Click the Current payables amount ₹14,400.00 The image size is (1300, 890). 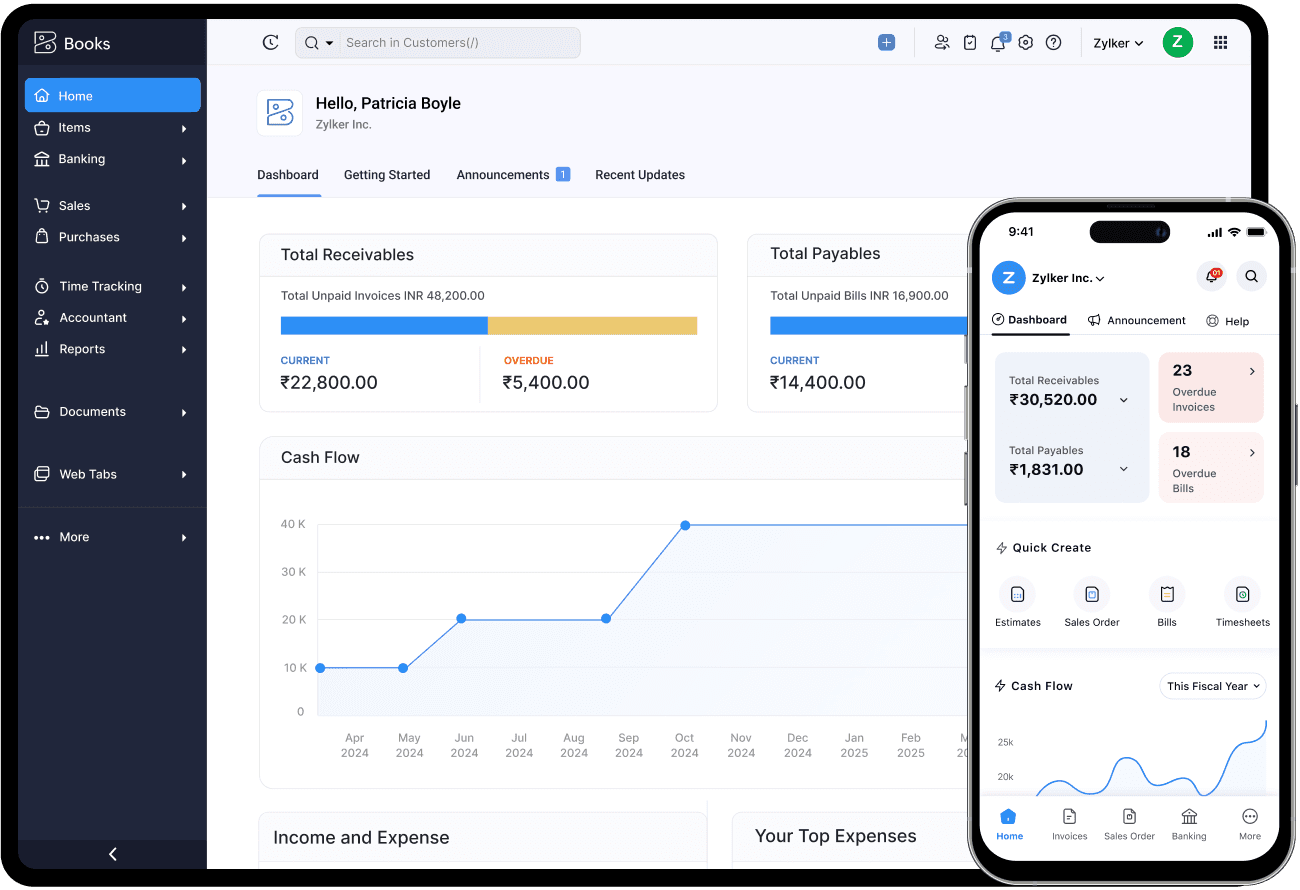pyautogui.click(x=818, y=383)
